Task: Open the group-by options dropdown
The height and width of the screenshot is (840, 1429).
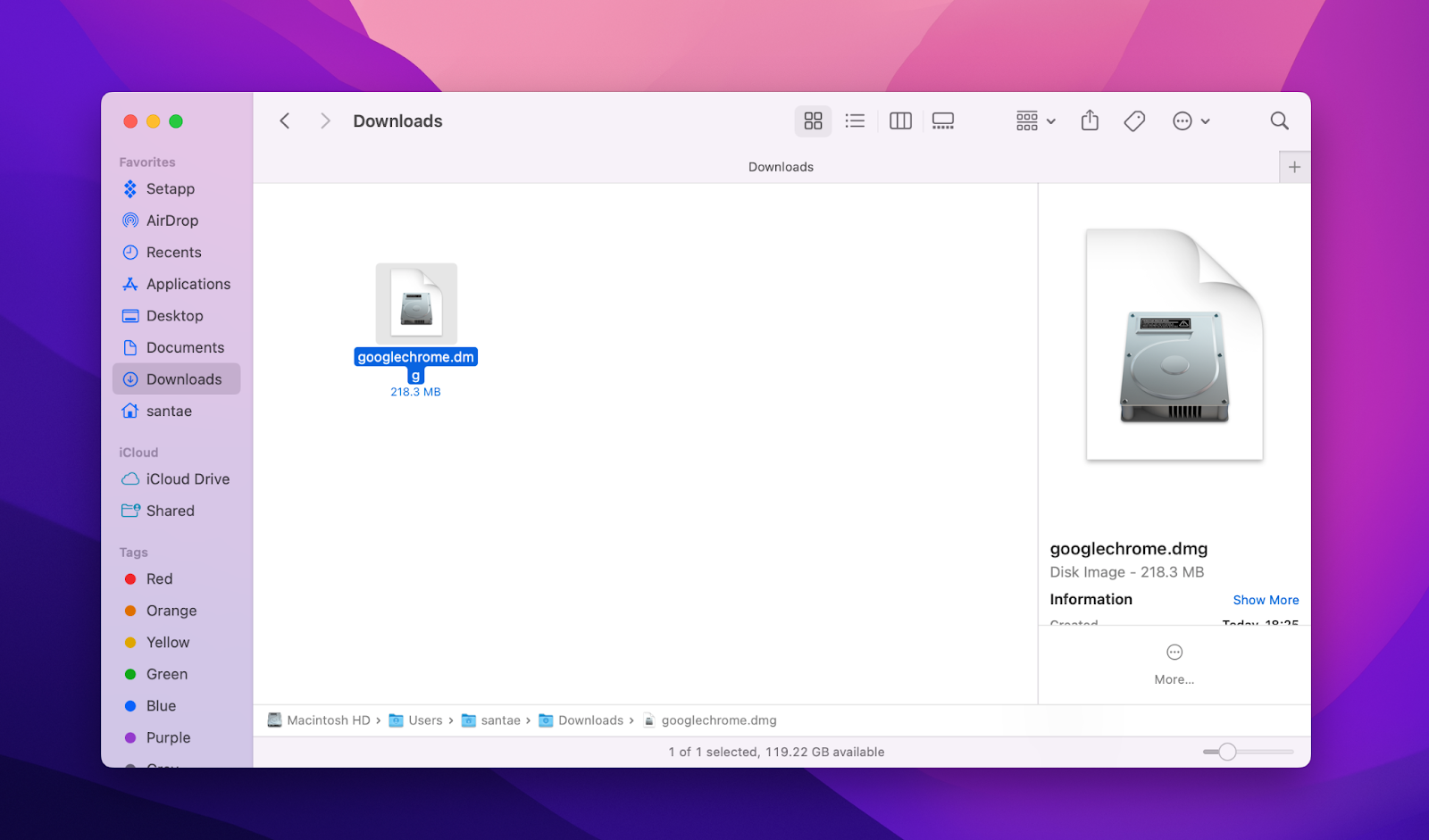Action: pyautogui.click(x=1036, y=121)
